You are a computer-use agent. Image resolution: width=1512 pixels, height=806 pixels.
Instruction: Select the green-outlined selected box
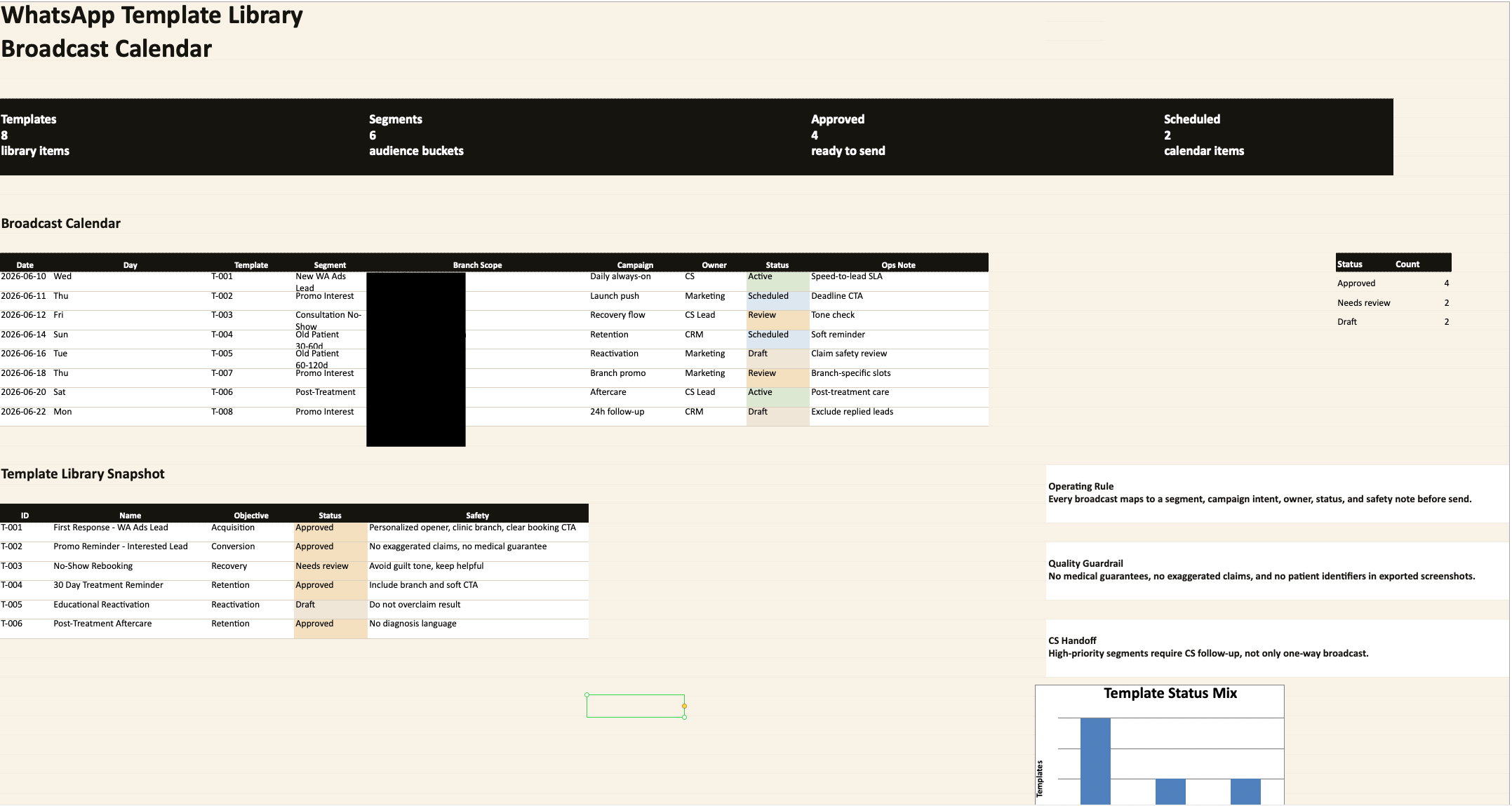636,706
